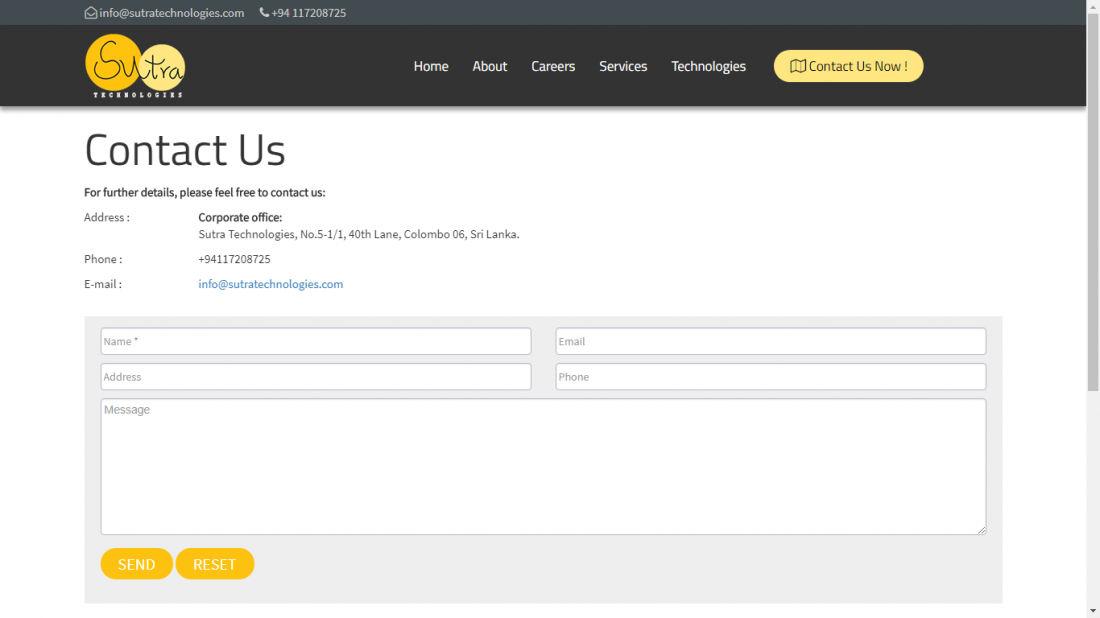Click the scrollbar up arrow

click(x=1093, y=5)
